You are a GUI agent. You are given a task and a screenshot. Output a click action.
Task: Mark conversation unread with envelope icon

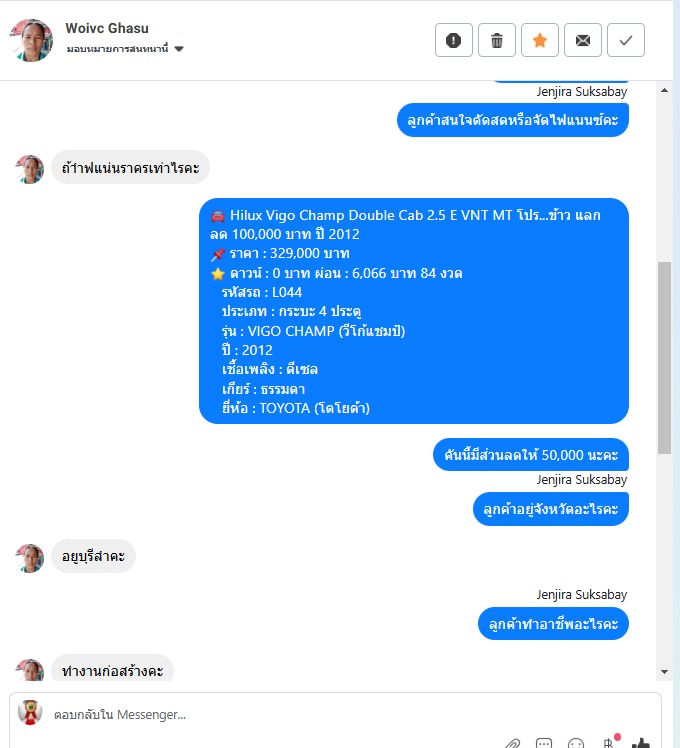[582, 40]
